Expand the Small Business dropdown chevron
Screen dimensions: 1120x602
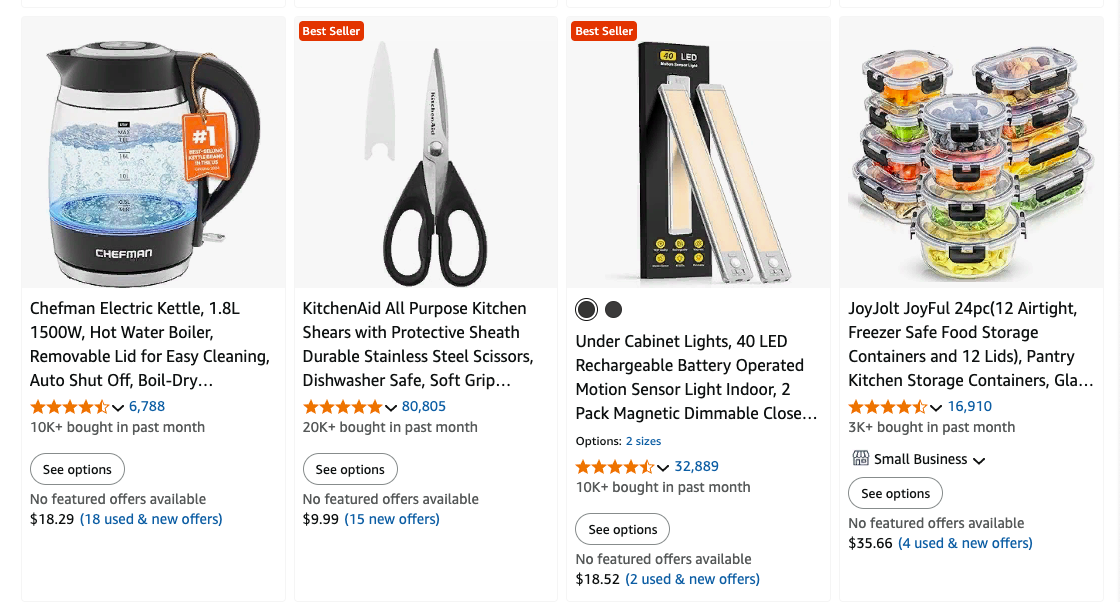979,460
